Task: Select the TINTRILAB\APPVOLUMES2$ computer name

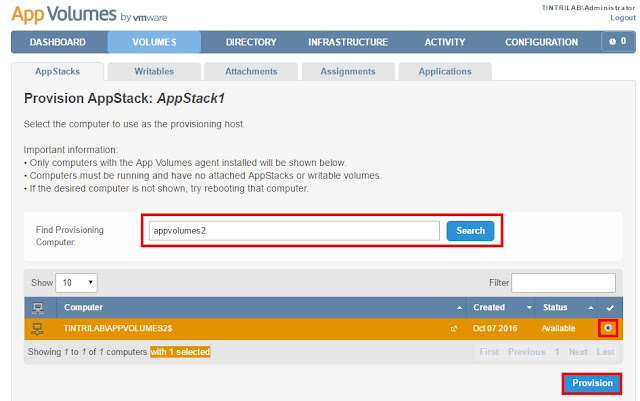Action: (118, 328)
